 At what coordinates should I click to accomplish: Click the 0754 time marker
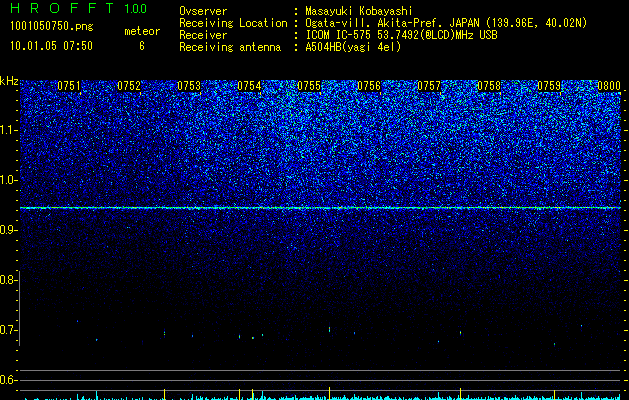point(249,86)
